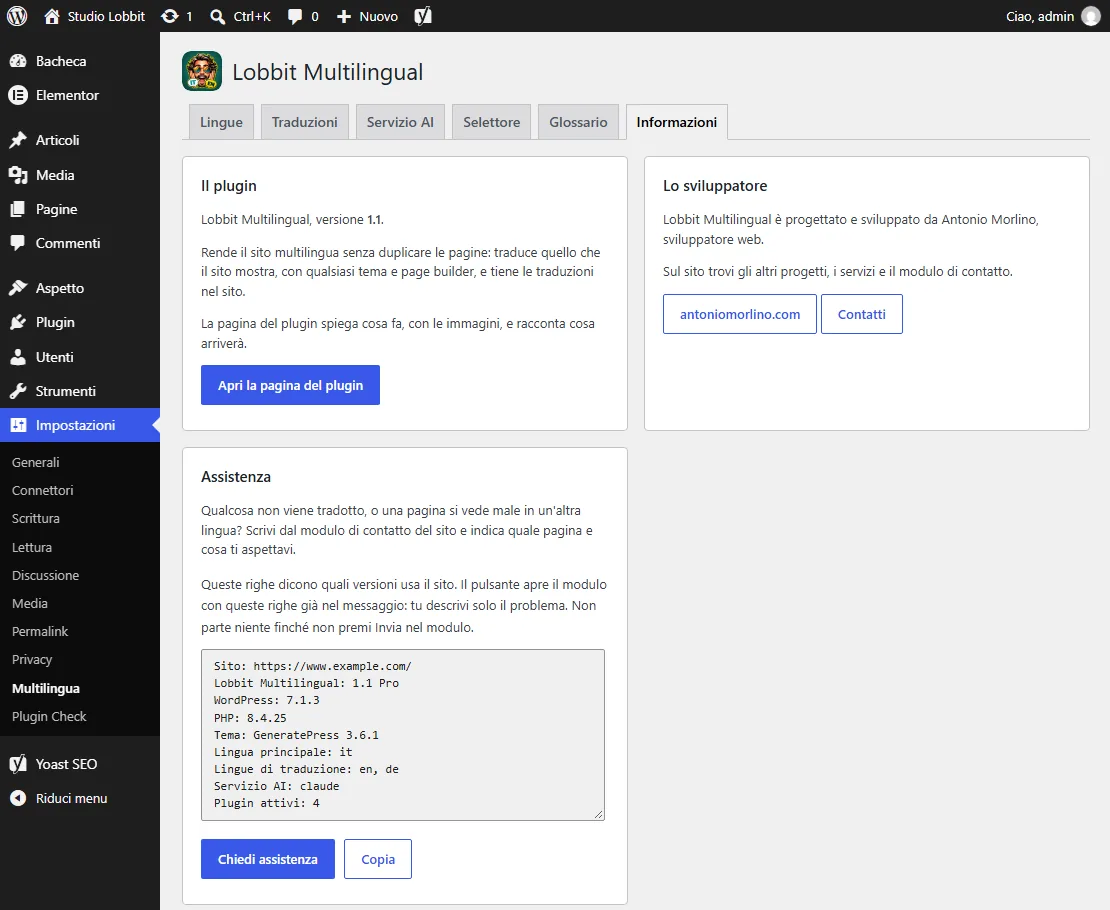Open the updates icon in admin bar

click(169, 16)
